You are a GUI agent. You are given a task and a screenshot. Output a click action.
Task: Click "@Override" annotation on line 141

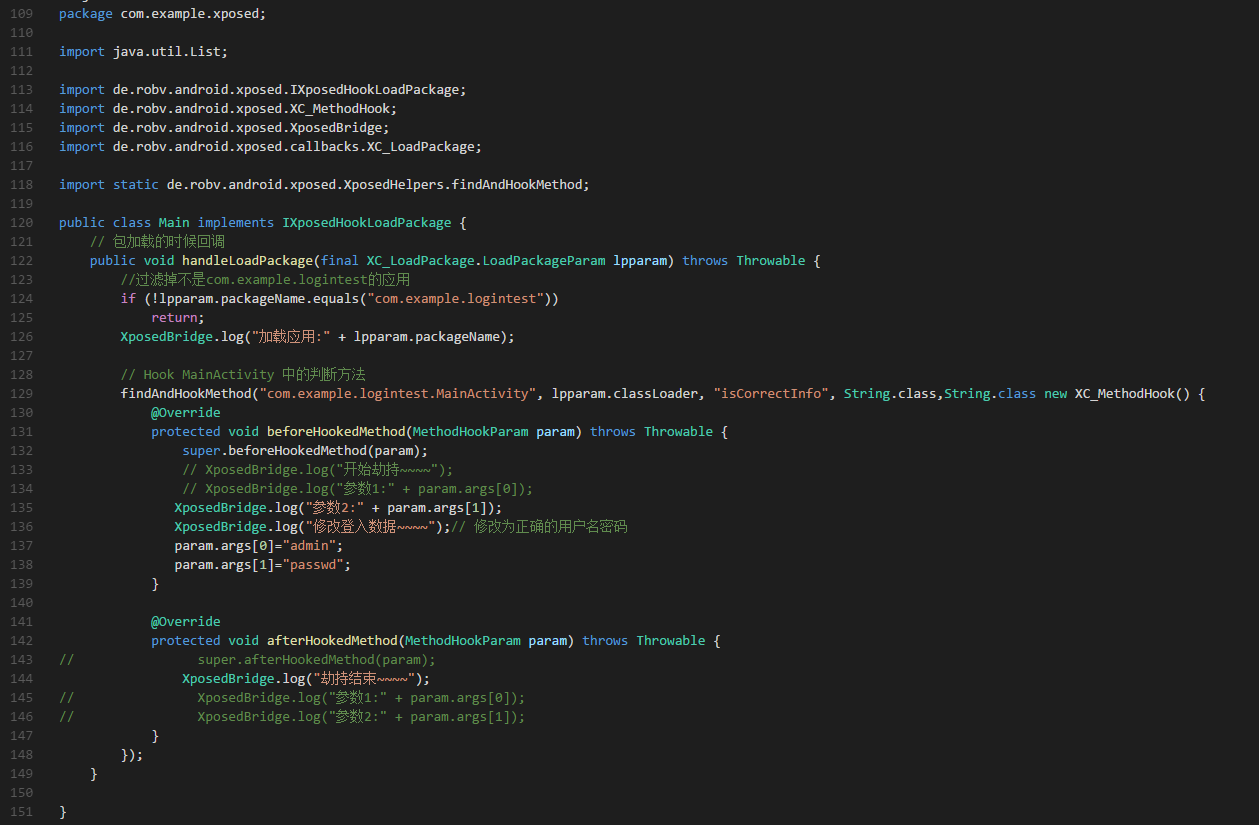click(x=186, y=622)
